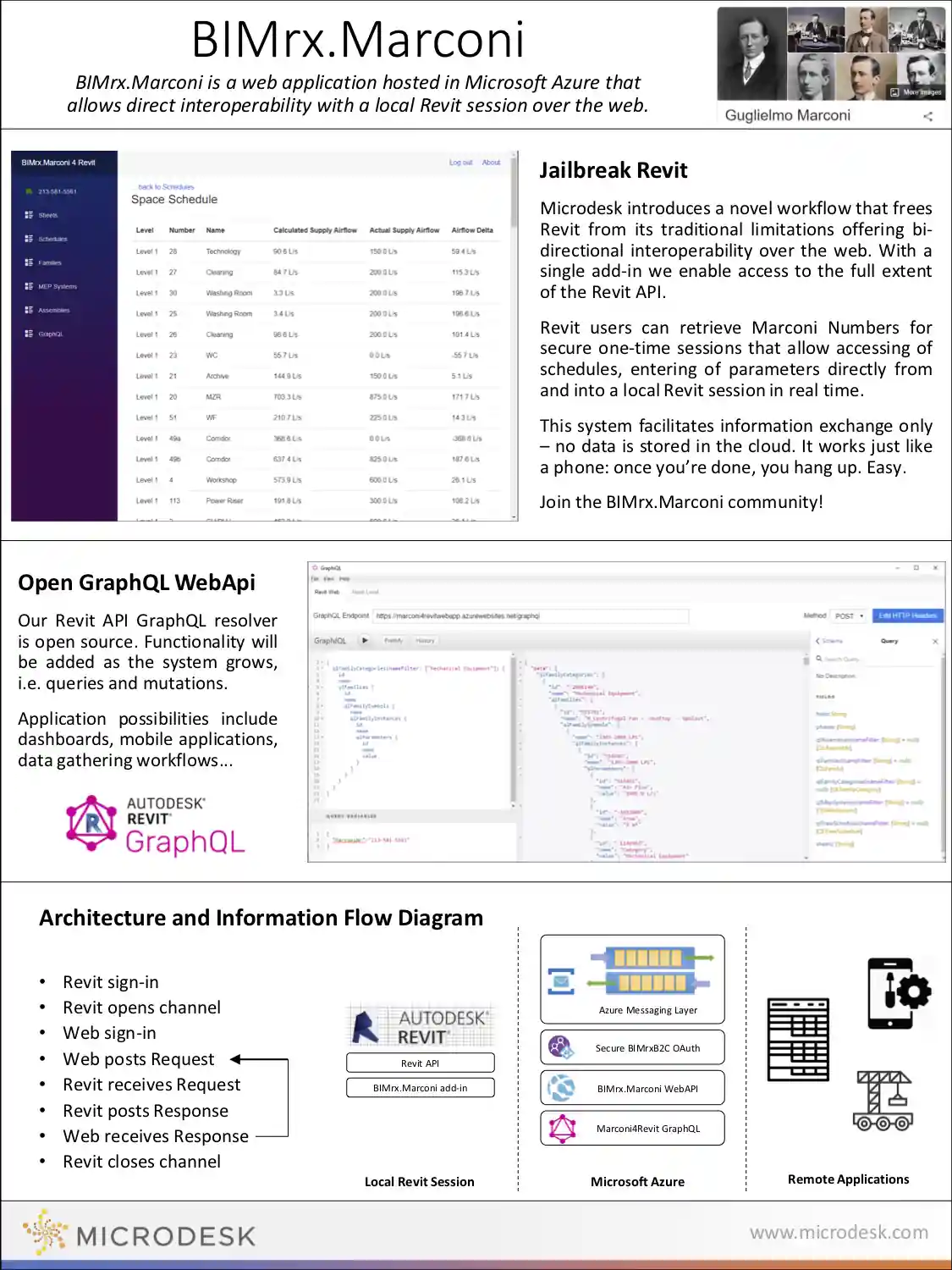Open the POST method dropdown
Viewport: 952px width, 1270px height.
pos(849,616)
